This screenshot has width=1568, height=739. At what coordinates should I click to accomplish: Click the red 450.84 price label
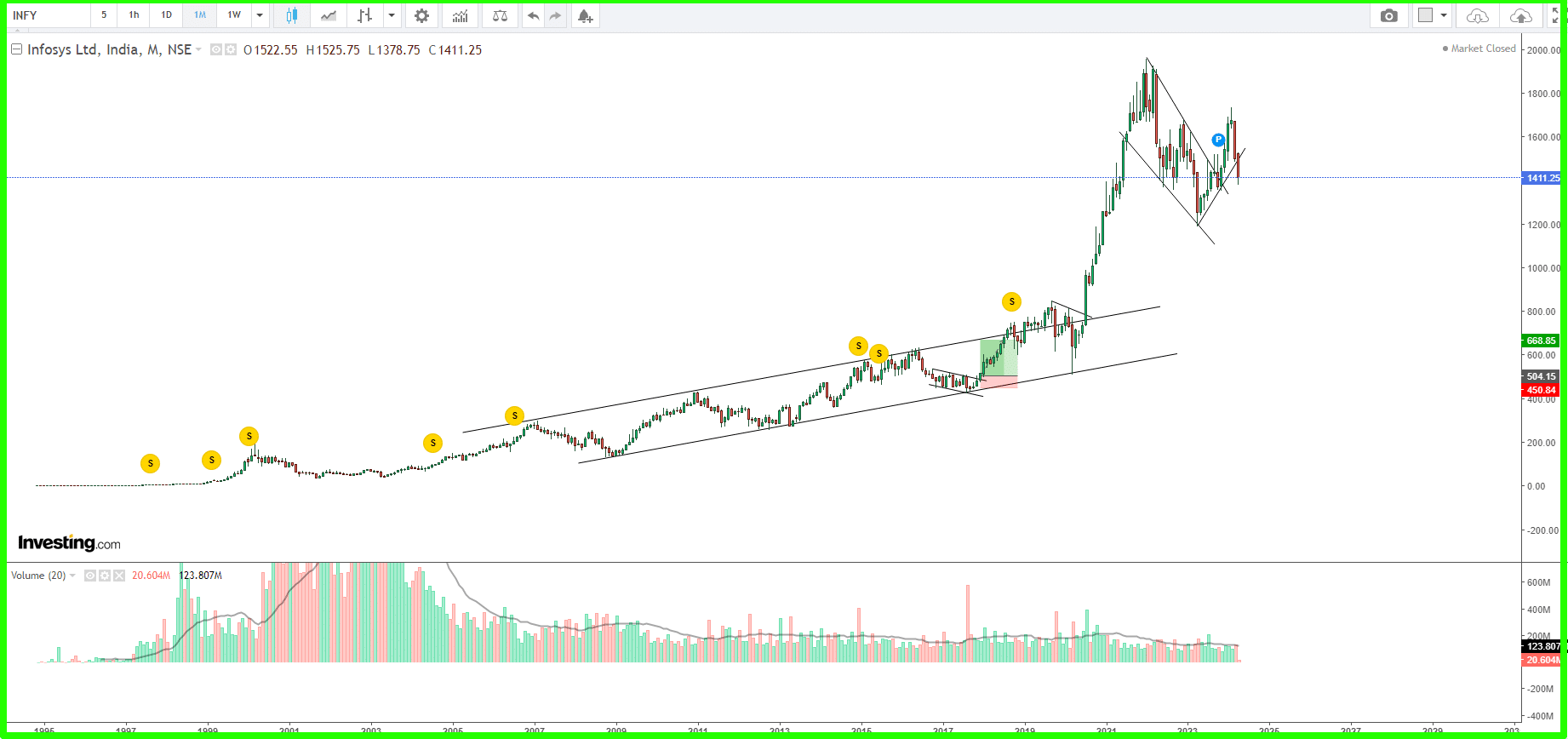point(1541,390)
